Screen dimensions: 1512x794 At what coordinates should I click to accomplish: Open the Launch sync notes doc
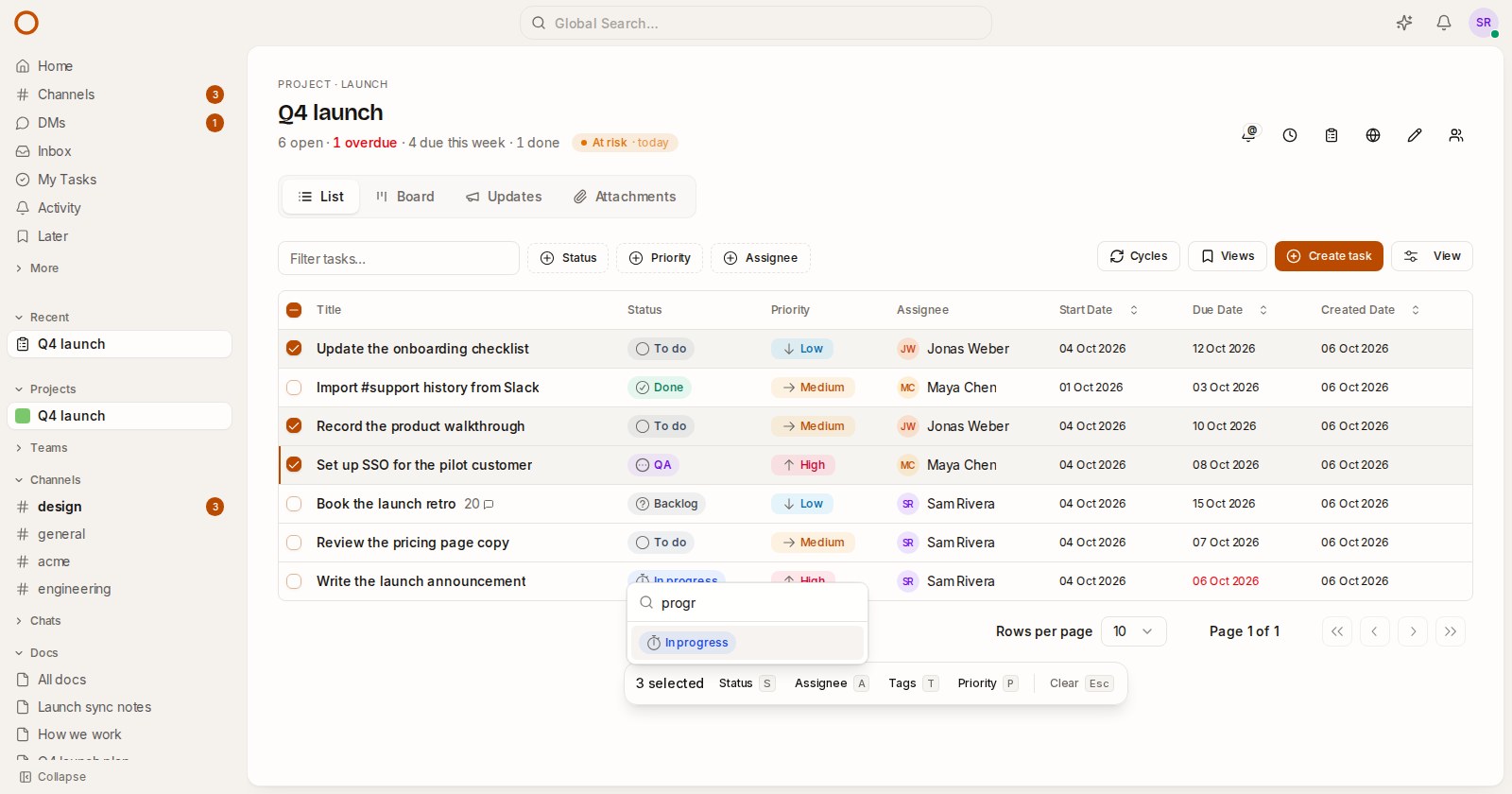pos(119,707)
